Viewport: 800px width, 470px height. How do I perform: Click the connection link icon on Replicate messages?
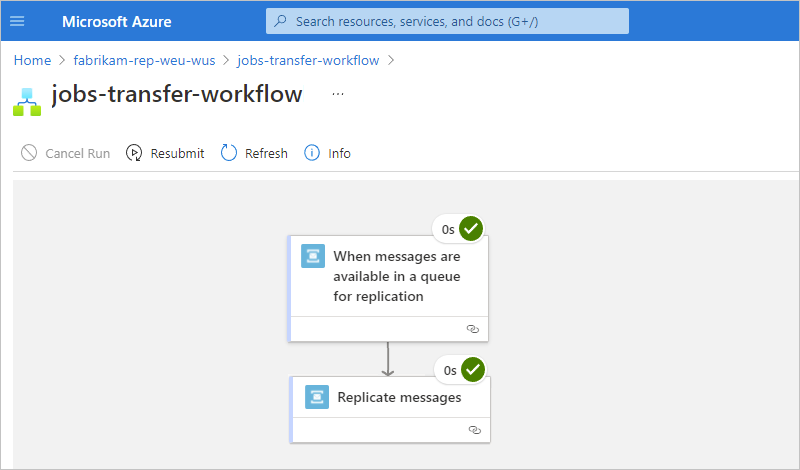pyautogui.click(x=474, y=430)
